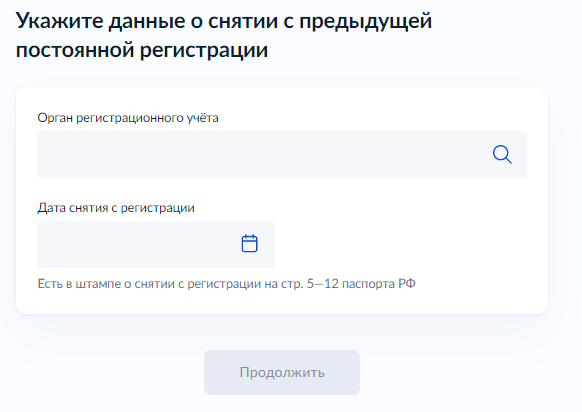Click the Продолжить button

click(282, 372)
